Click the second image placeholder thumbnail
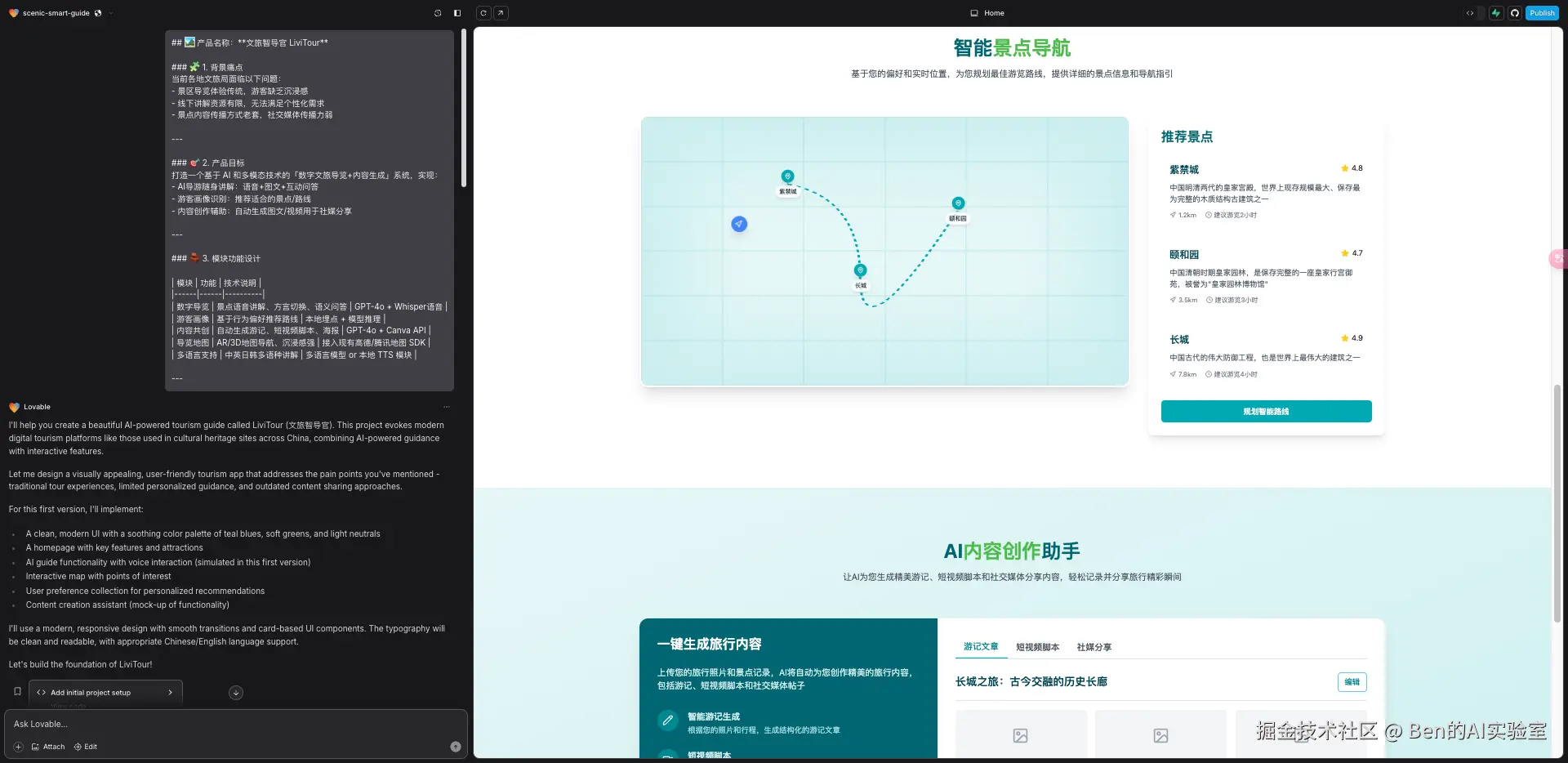This screenshot has width=1568, height=763. pos(1160,734)
